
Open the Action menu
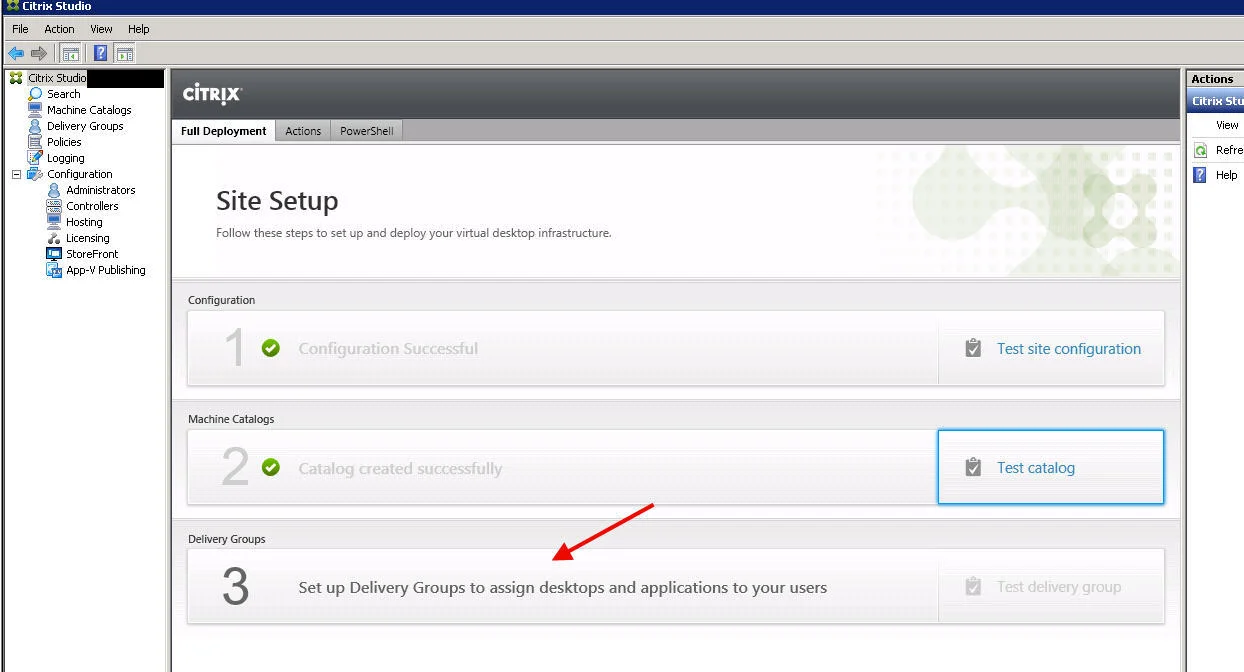coord(59,29)
